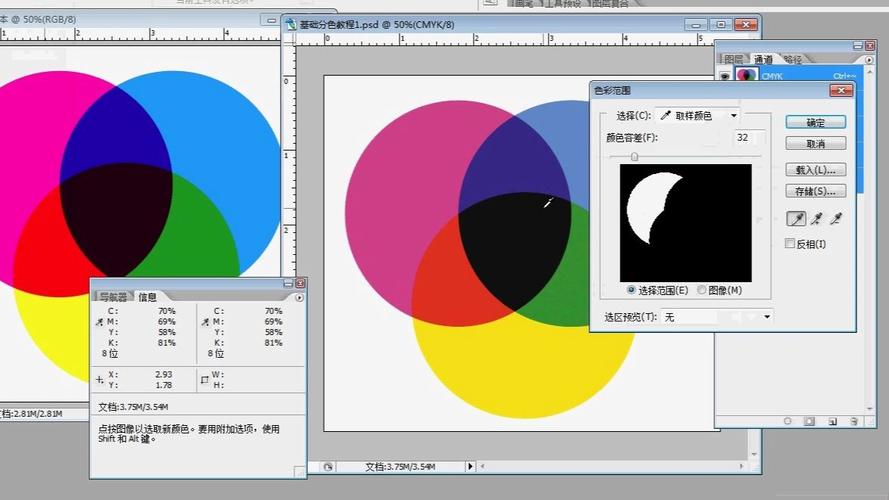Select the subtract-from-sample eyedropper with minus
This screenshot has height=500, width=889.
(836, 218)
